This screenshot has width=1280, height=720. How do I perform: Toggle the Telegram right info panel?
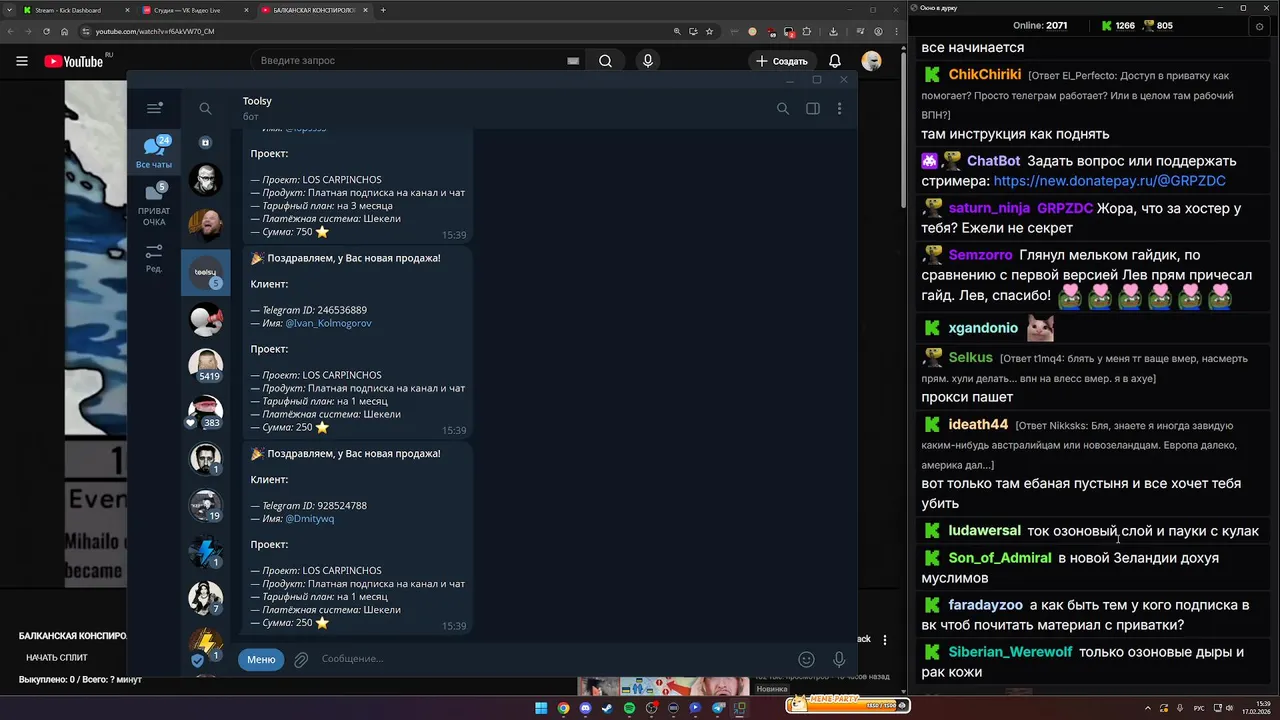click(813, 108)
